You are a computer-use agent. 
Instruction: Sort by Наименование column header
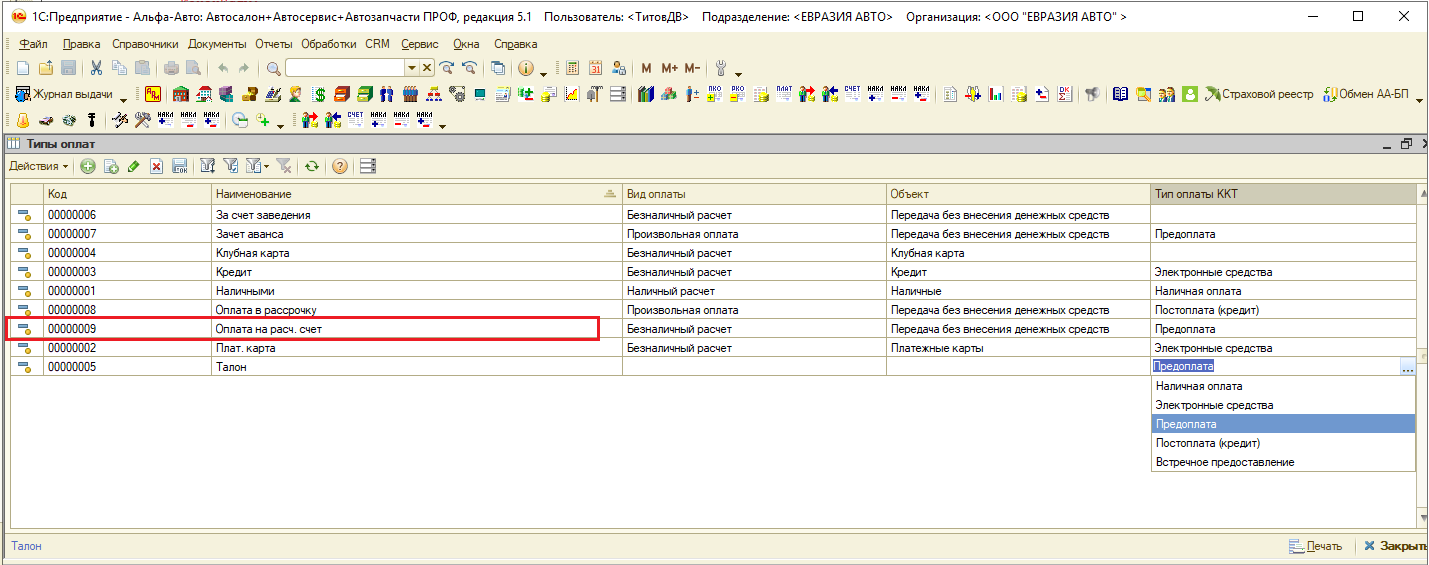tap(416, 194)
